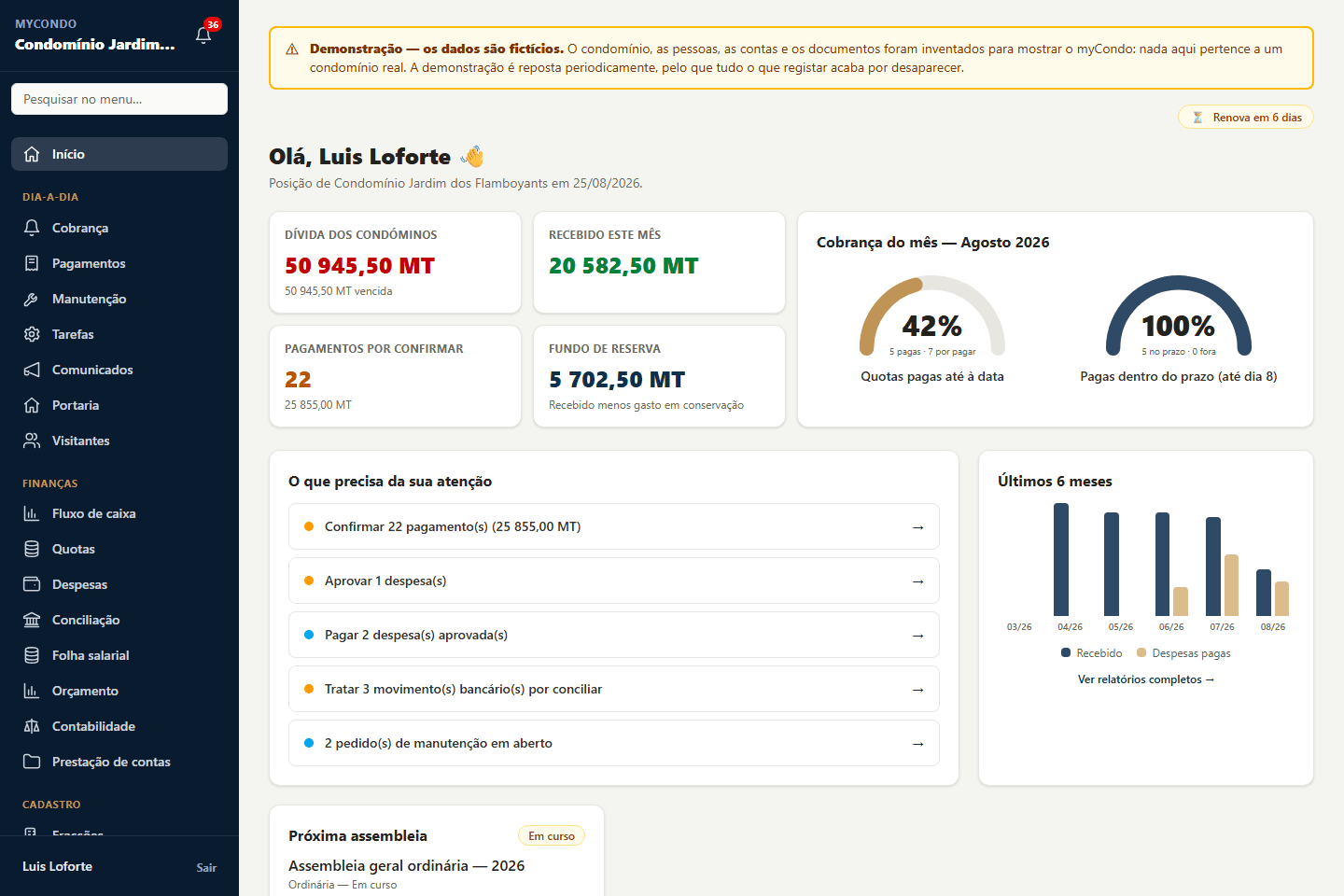The width and height of the screenshot is (1344, 896).
Task: Click the Dívida dos condóminos card
Action: (x=395, y=262)
